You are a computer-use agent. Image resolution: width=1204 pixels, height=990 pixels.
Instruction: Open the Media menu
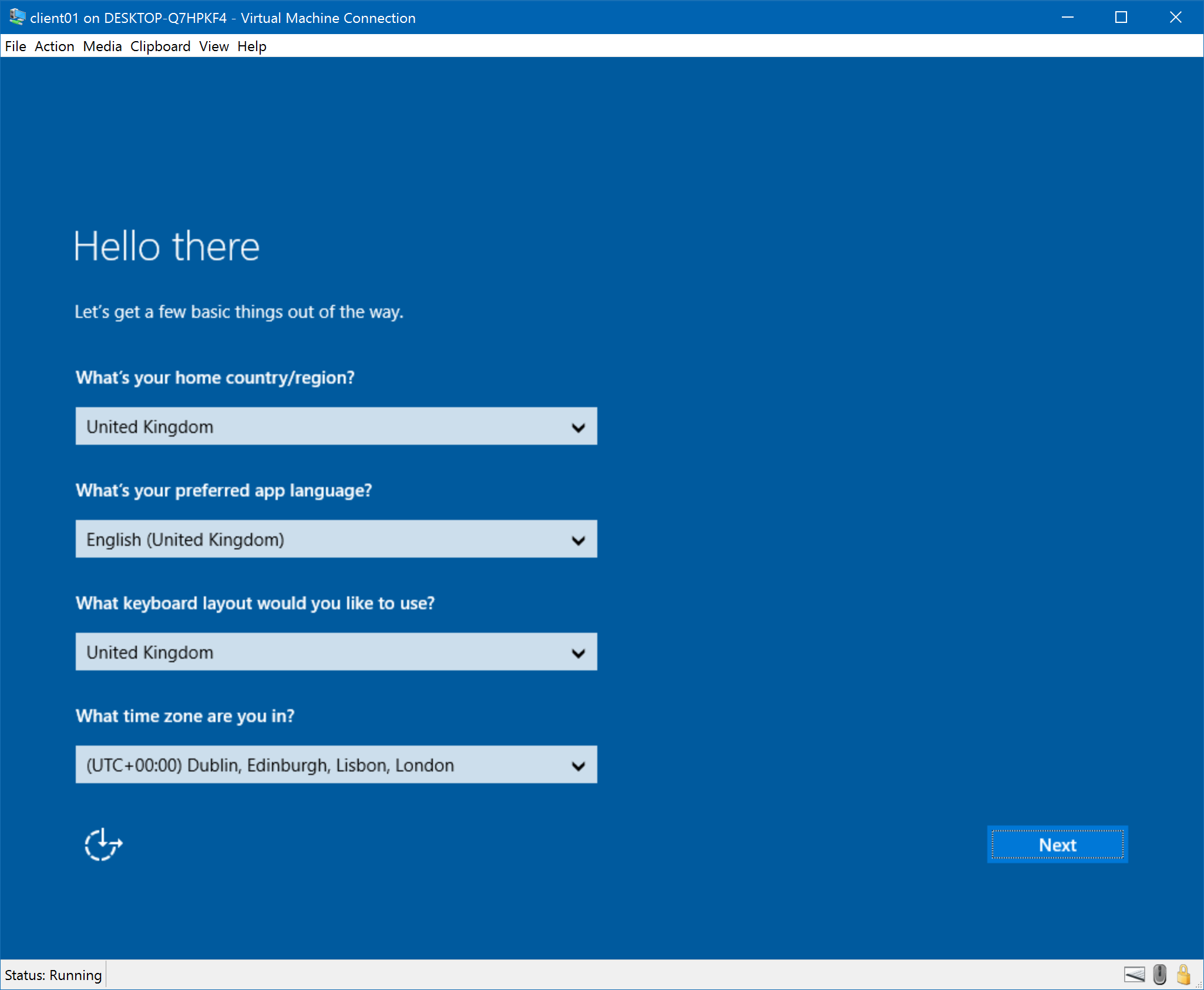pyautogui.click(x=100, y=45)
